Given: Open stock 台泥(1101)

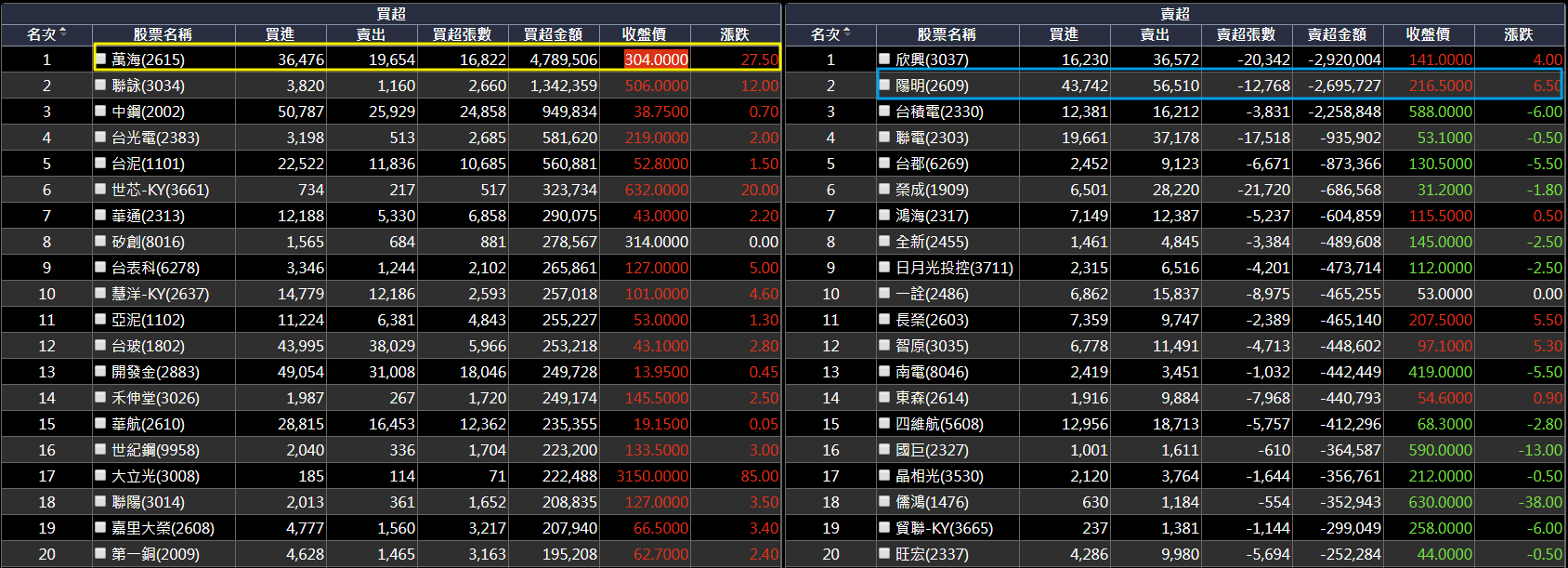Looking at the screenshot, I should 148,164.
